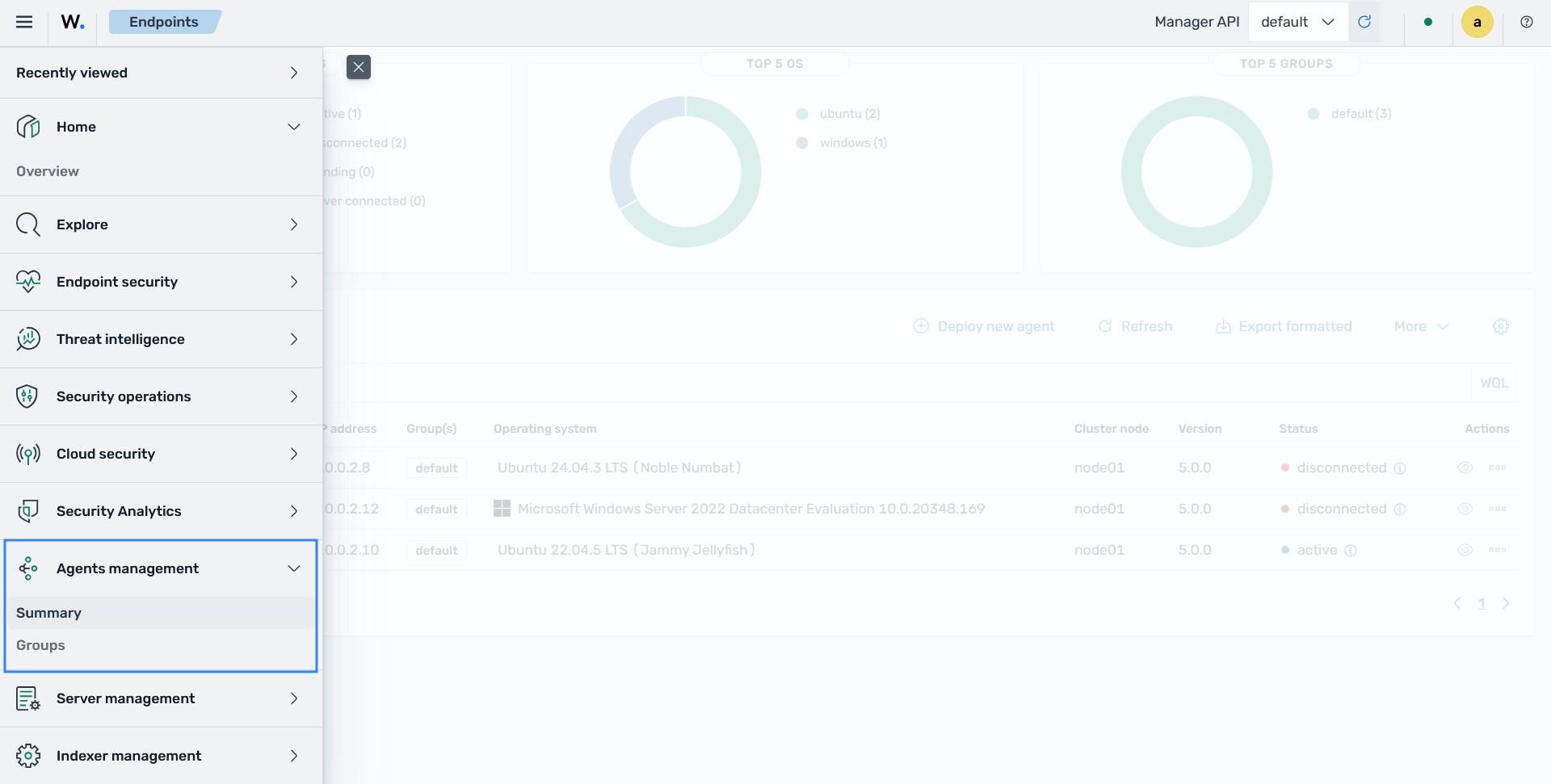Close the side navigation with the X button
Screen dimensions: 1551x784
tap(359, 67)
